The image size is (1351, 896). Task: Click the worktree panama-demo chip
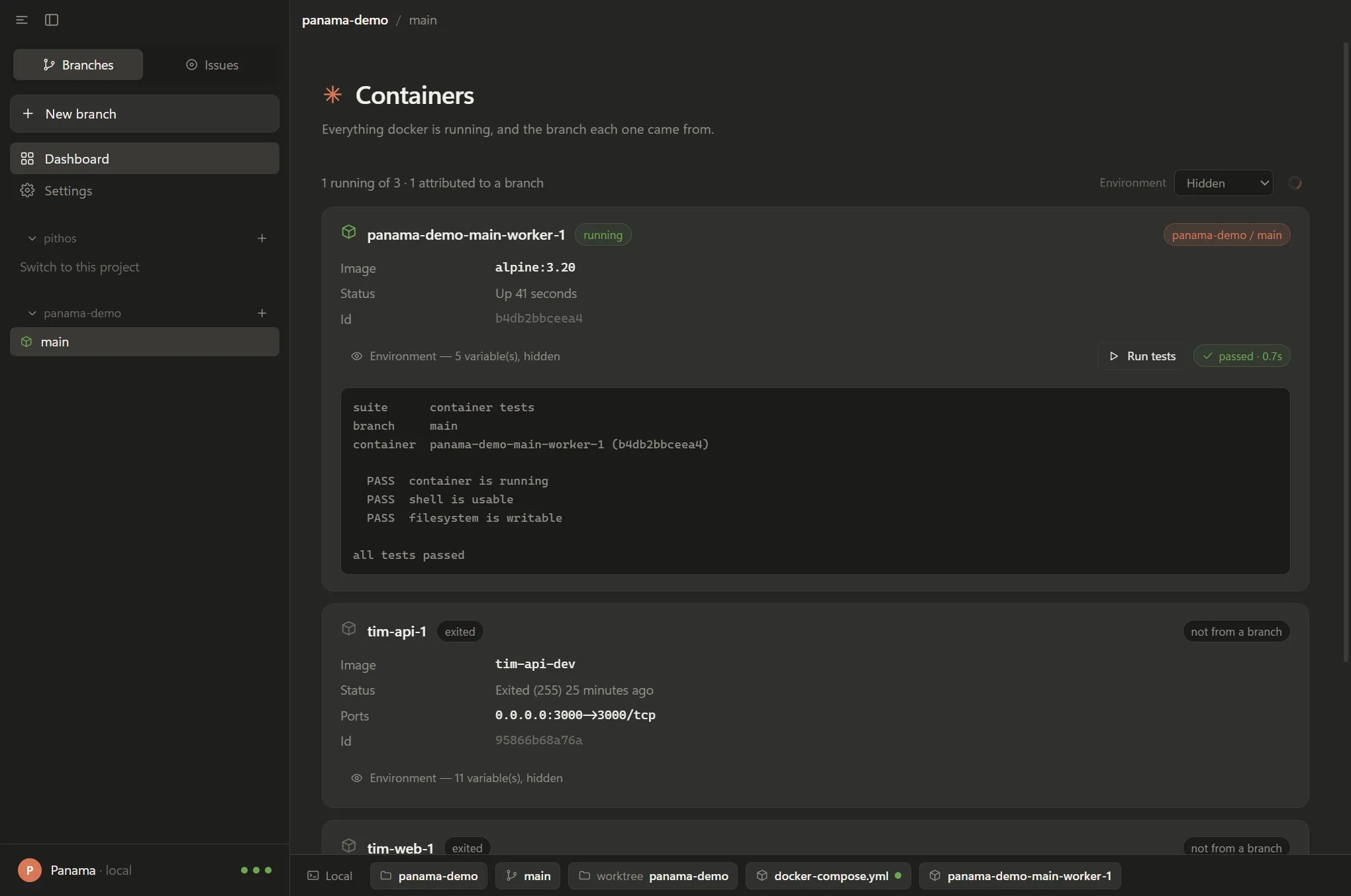point(653,876)
